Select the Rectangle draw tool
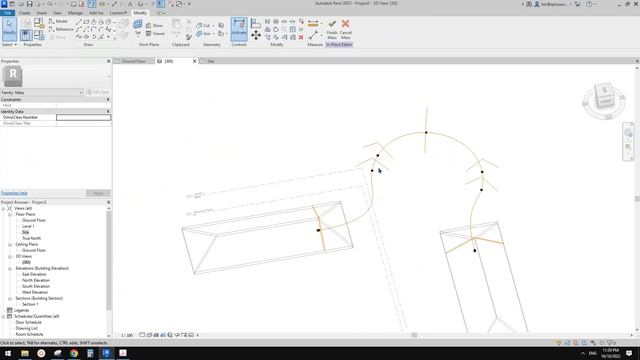640x360 pixels. pos(86,22)
